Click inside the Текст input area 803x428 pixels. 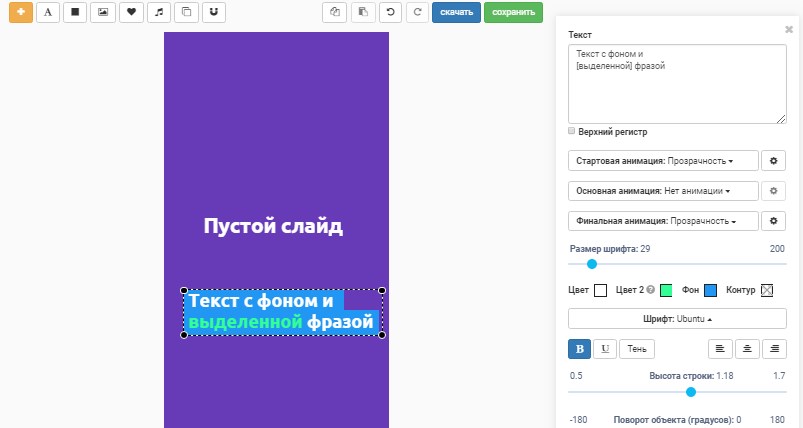[676, 84]
